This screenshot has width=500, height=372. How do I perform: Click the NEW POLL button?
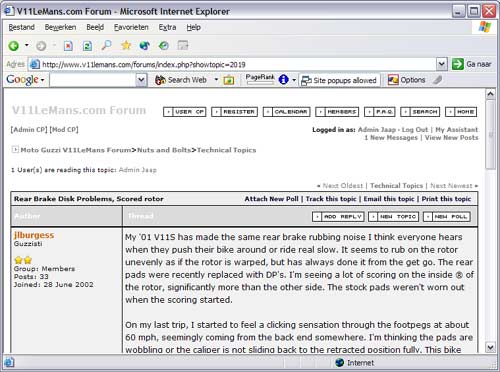tap(447, 217)
